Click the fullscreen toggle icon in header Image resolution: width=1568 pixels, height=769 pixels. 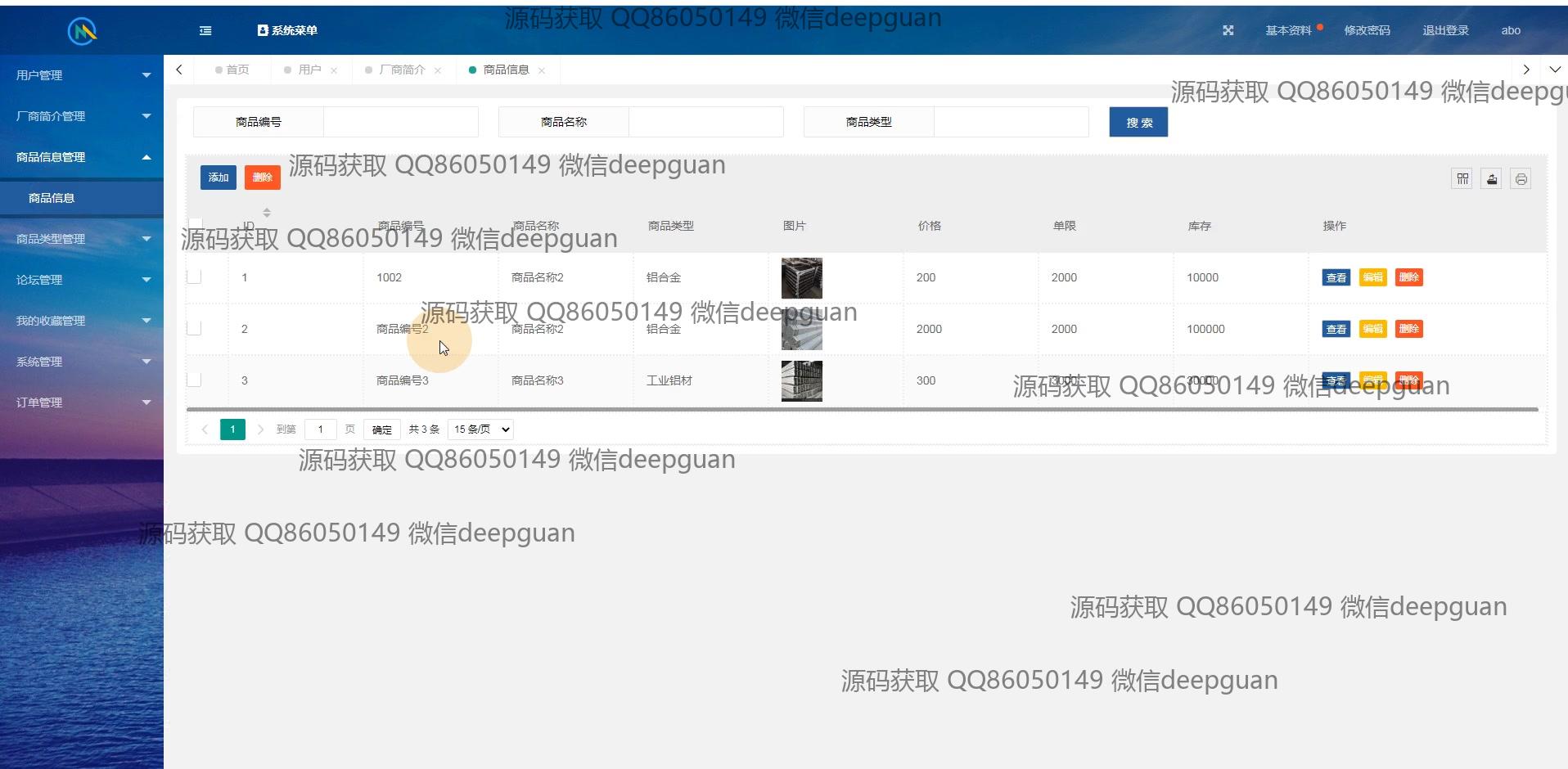tap(1228, 30)
